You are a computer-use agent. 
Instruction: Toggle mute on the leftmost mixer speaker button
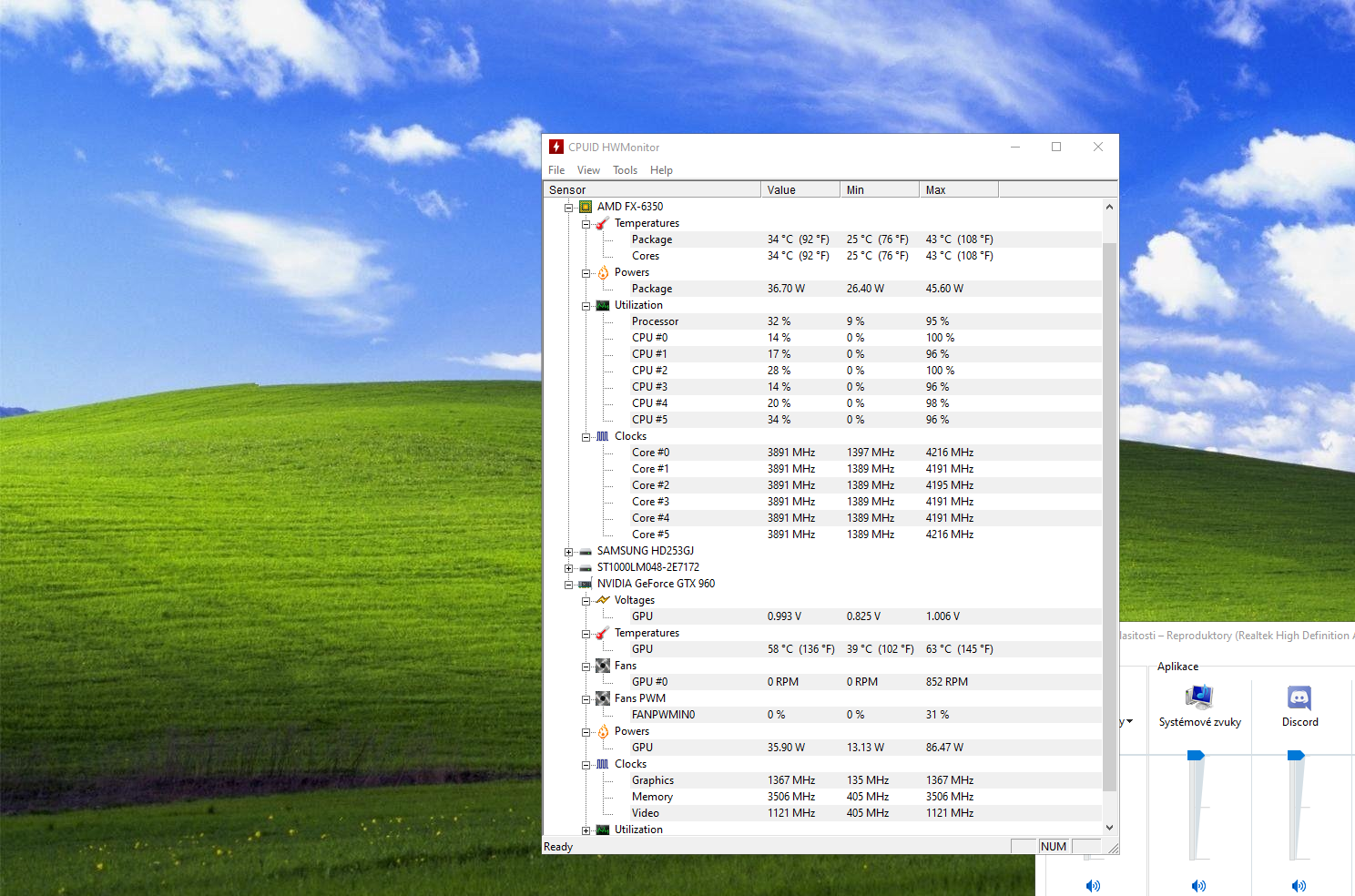pos(1093,885)
